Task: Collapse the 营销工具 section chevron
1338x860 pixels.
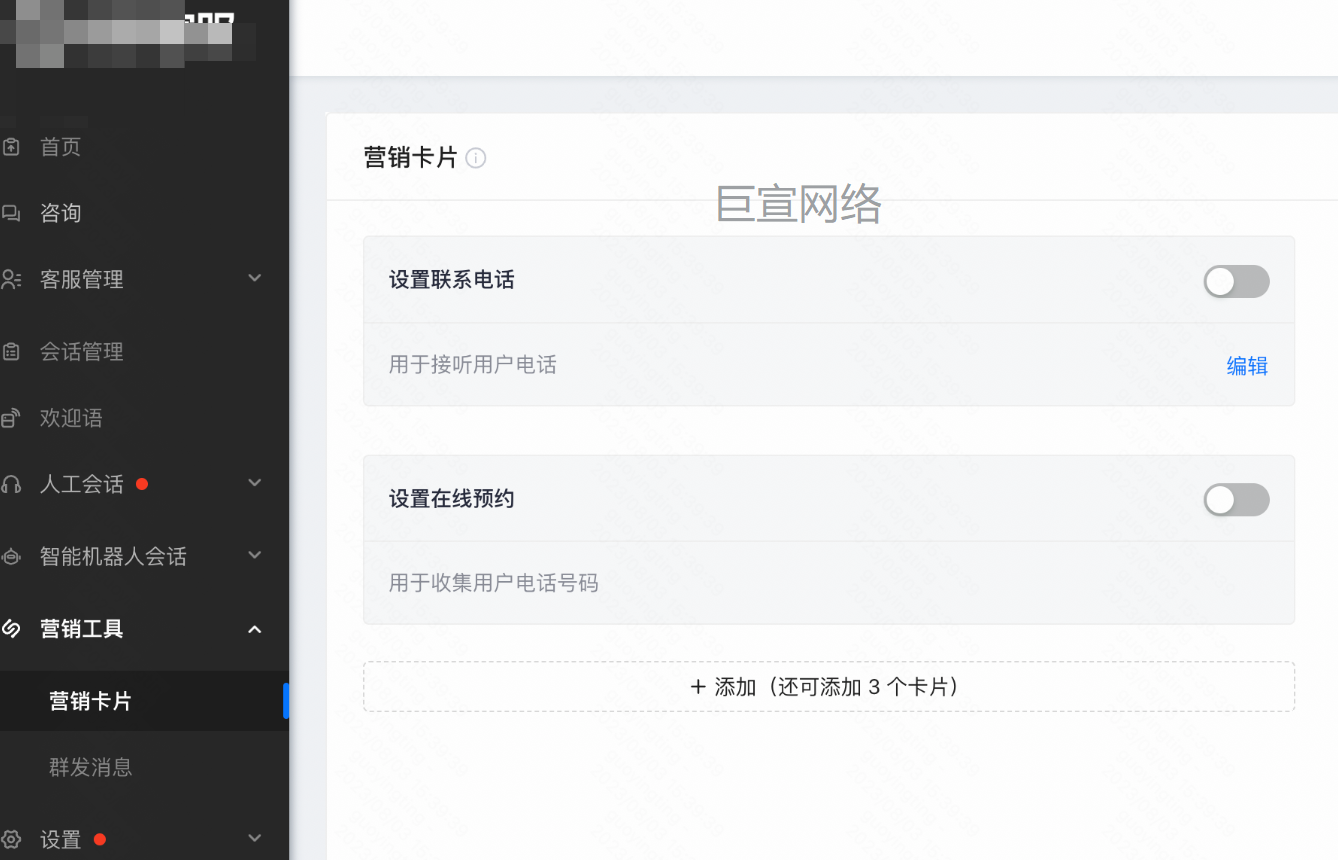Action: tap(255, 629)
